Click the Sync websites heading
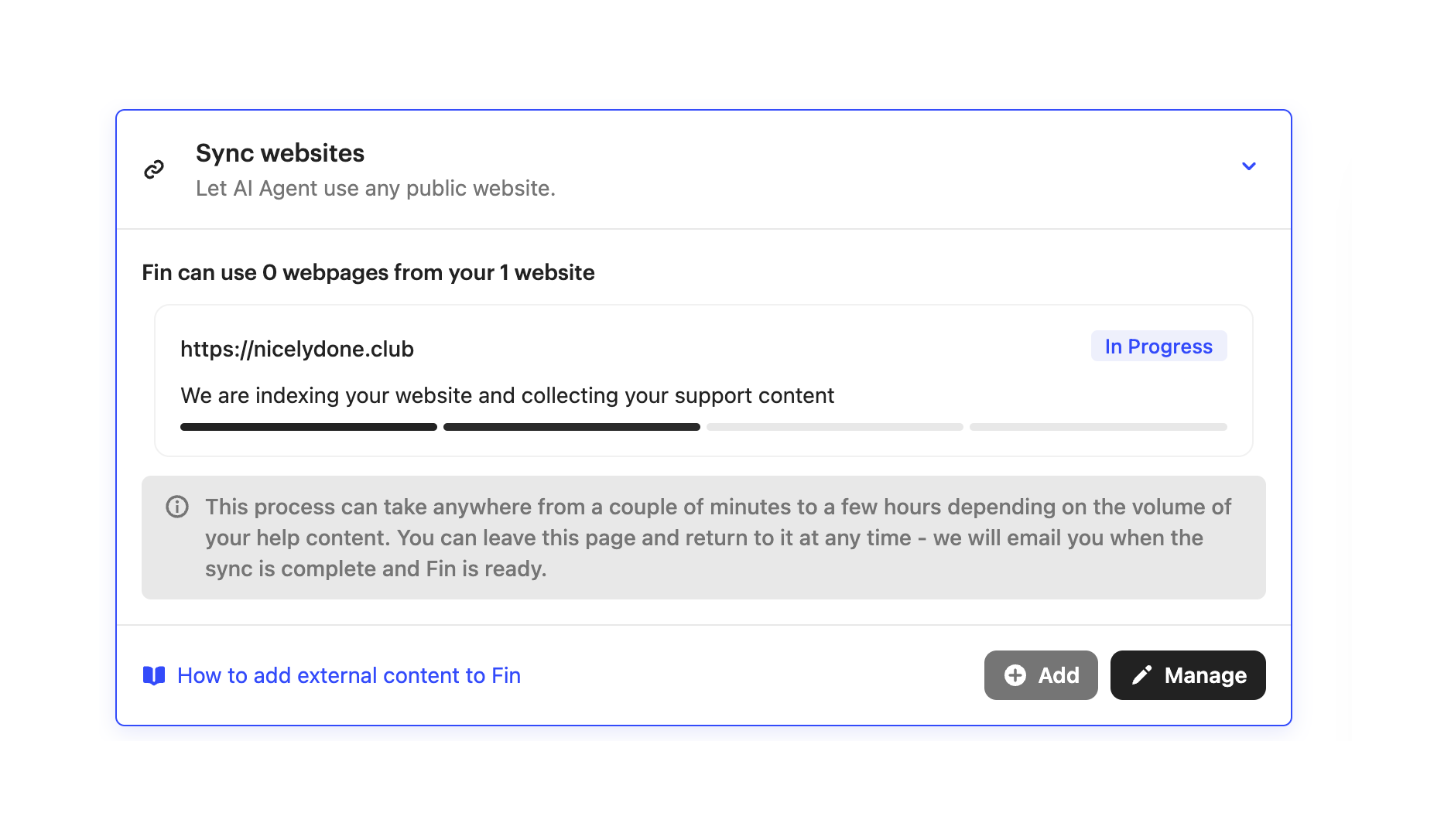The height and width of the screenshot is (840, 1451). (279, 153)
